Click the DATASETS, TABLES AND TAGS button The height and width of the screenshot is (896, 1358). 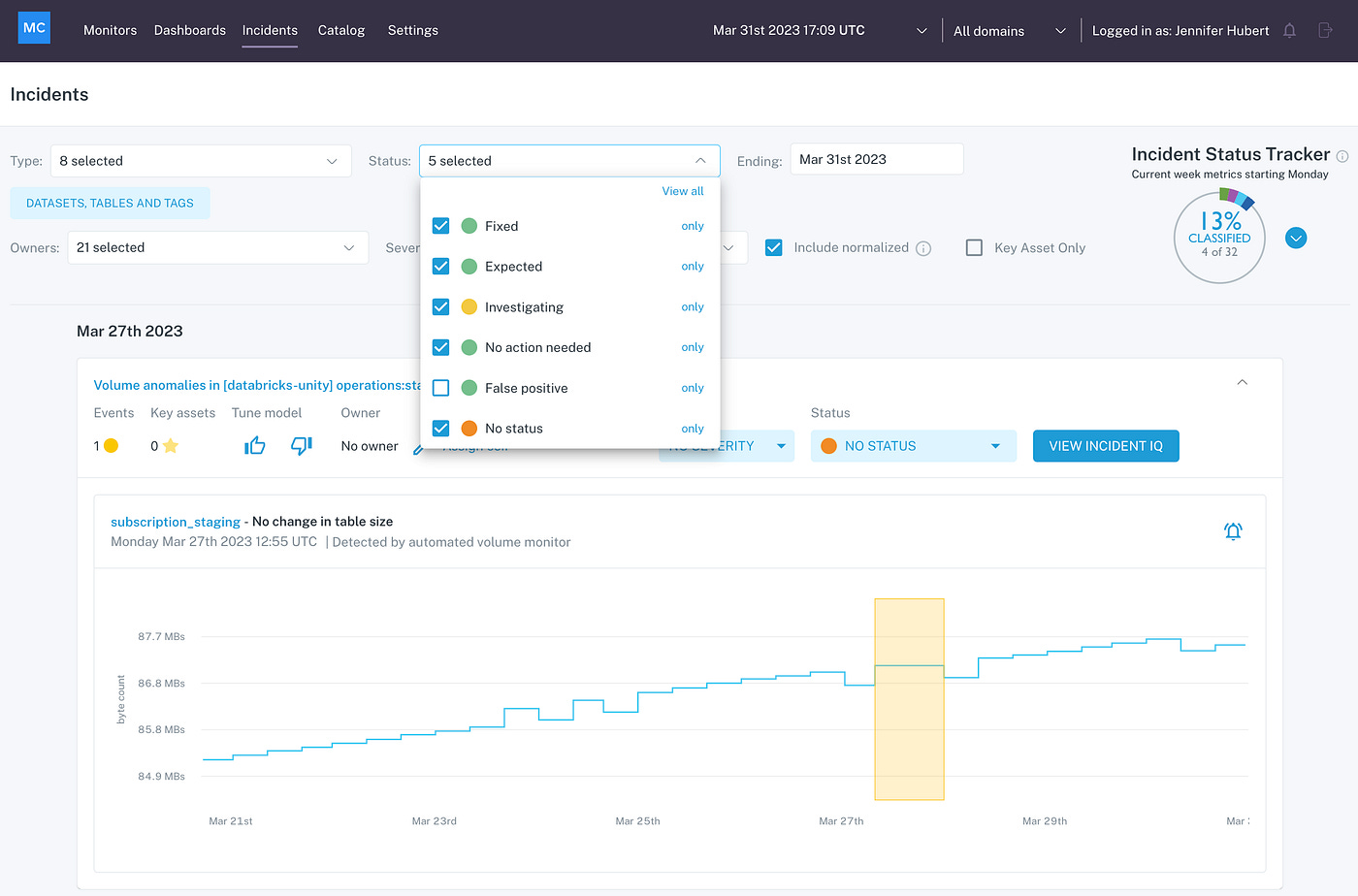coord(110,203)
